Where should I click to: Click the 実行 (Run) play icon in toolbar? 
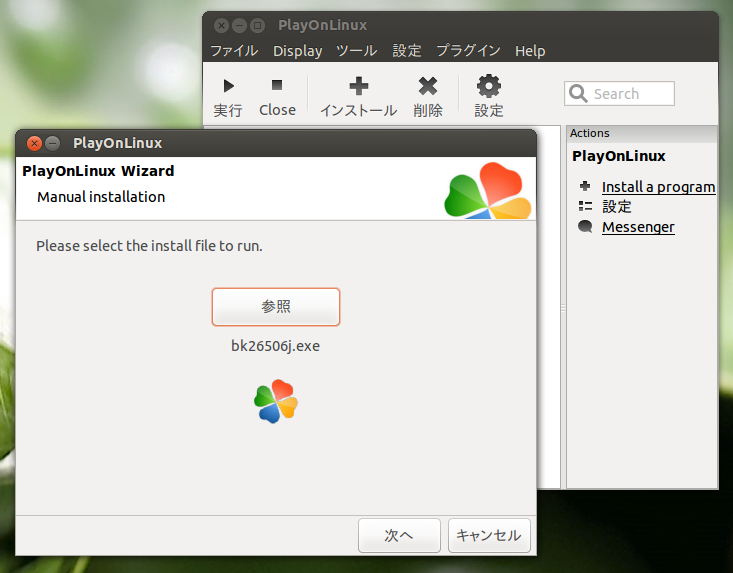(x=229, y=86)
